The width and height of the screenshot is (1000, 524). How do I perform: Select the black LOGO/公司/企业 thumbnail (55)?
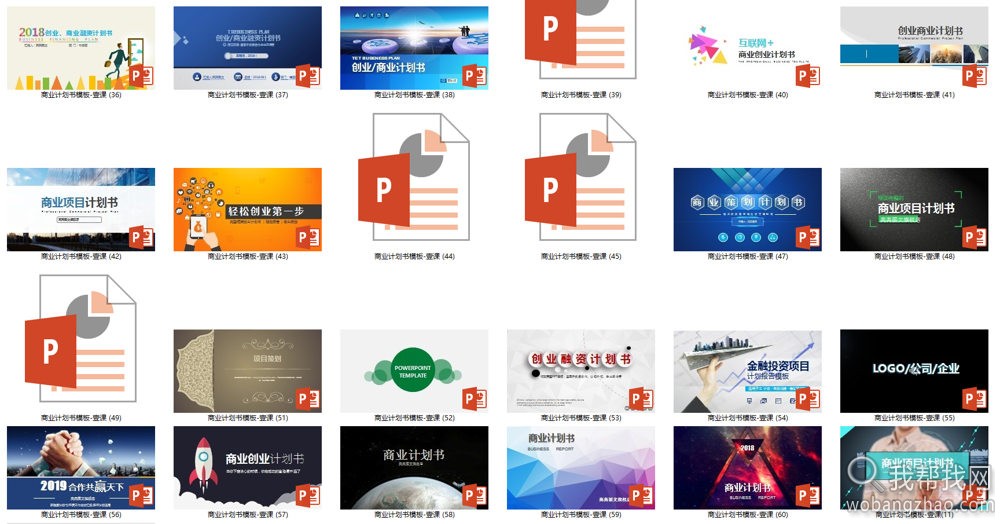click(914, 371)
